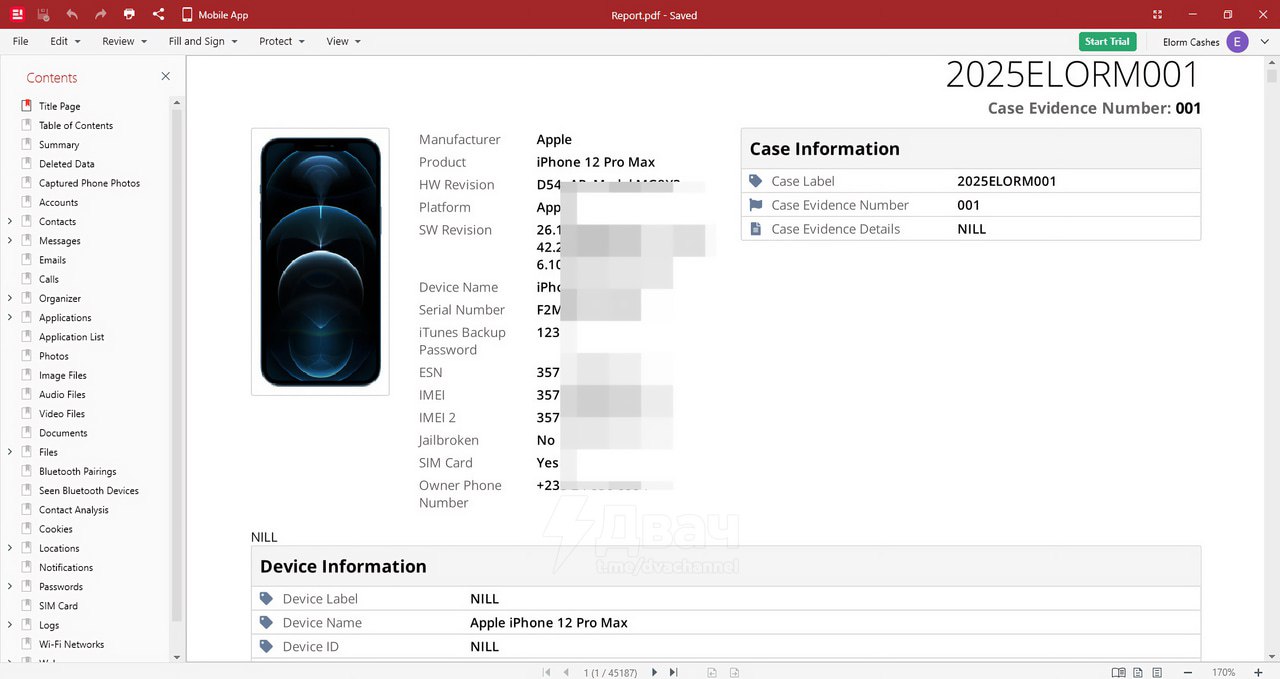1280x679 pixels.
Task: Click the Start Trial button
Action: click(x=1107, y=42)
